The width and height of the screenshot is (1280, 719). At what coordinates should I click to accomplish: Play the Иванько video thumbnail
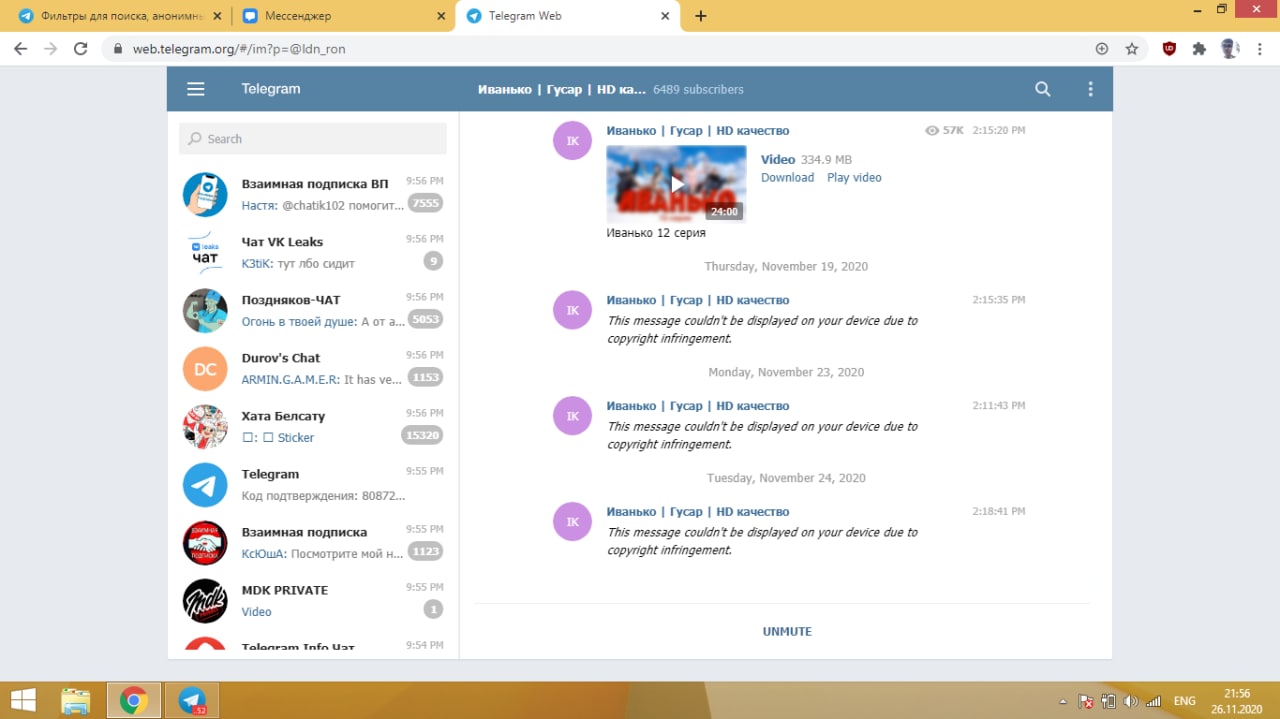click(x=676, y=184)
